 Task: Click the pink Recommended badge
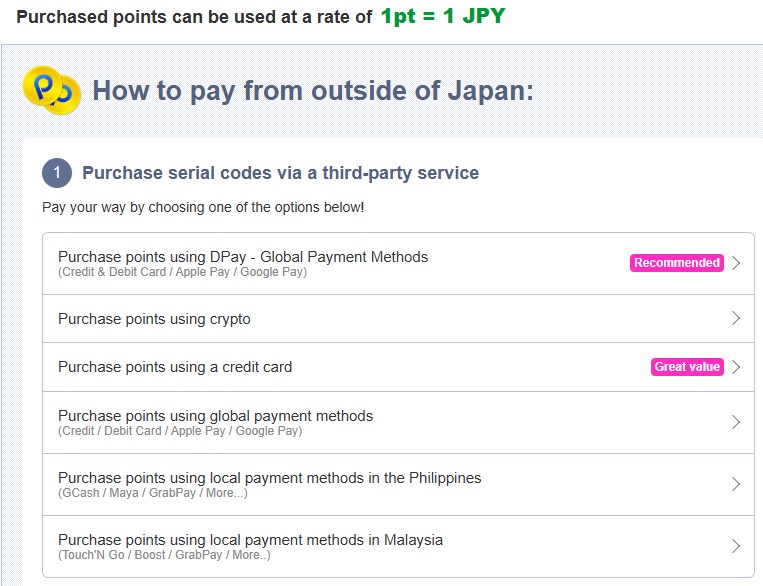click(x=676, y=263)
